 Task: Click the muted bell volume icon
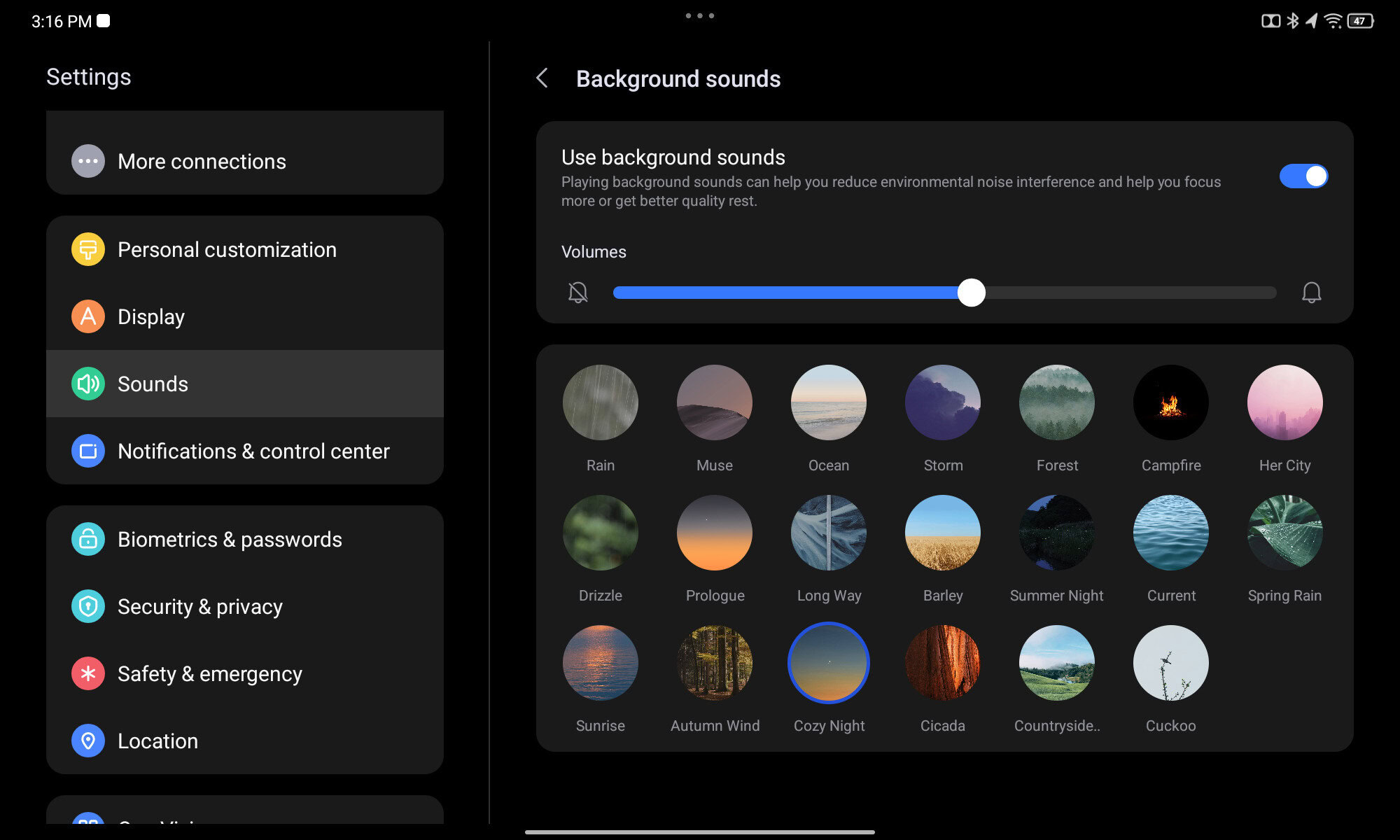[577, 293]
